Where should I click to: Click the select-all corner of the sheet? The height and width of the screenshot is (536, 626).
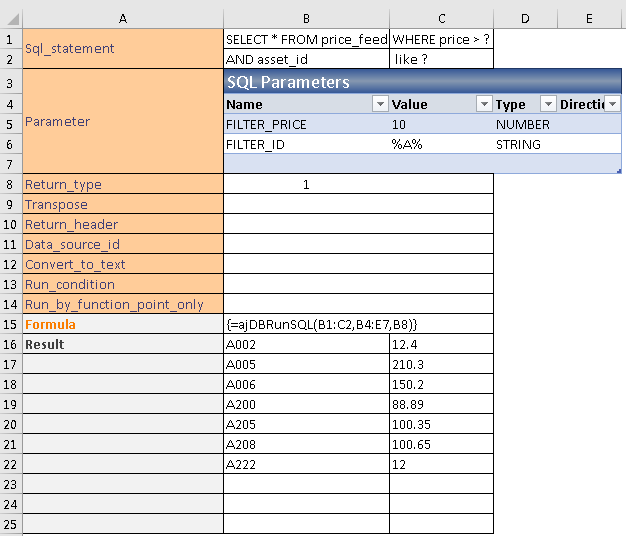click(x=11, y=18)
